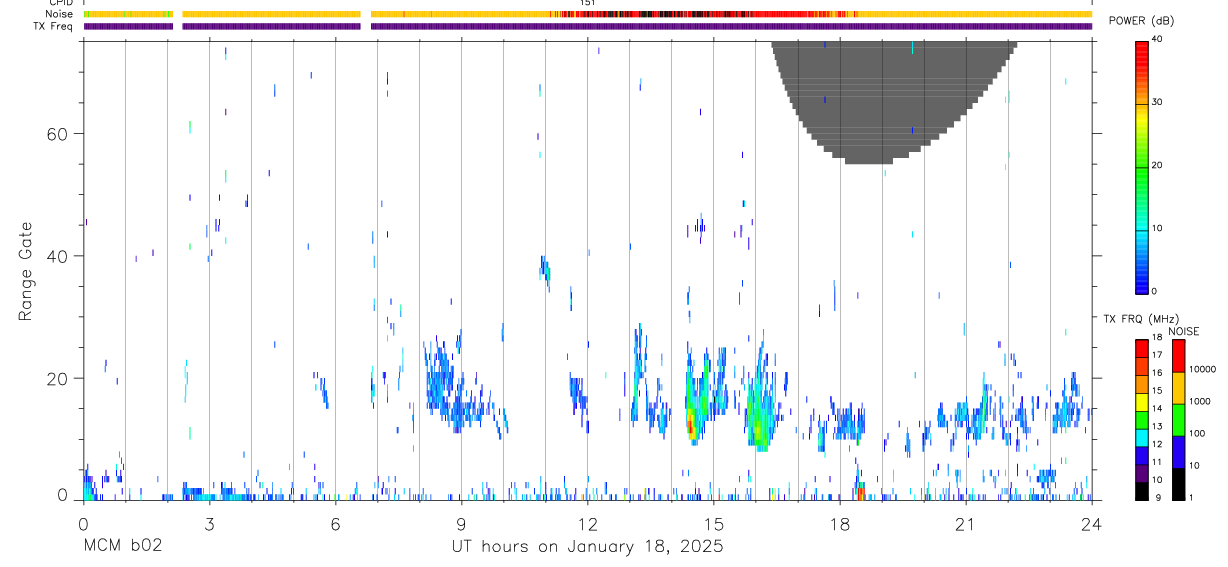Image resolution: width=1228 pixels, height=567 pixels.
Task: Select the 30 tick on power scale
Action: click(x=1157, y=103)
